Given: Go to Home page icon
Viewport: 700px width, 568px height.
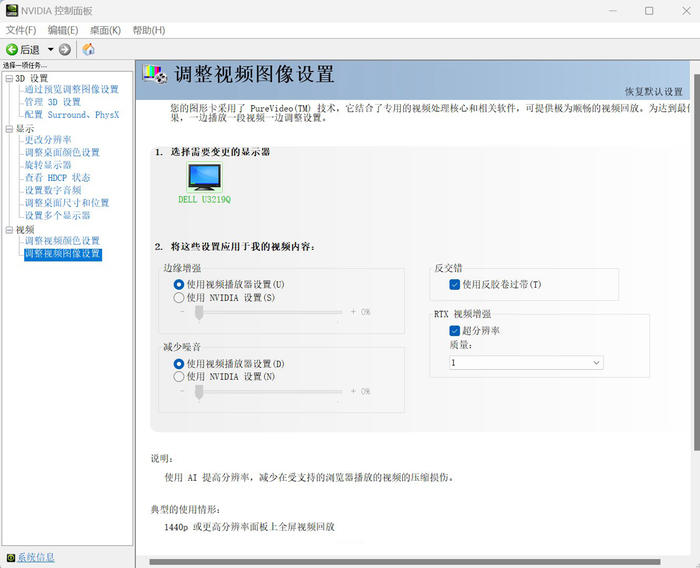Looking at the screenshot, I should tap(88, 49).
